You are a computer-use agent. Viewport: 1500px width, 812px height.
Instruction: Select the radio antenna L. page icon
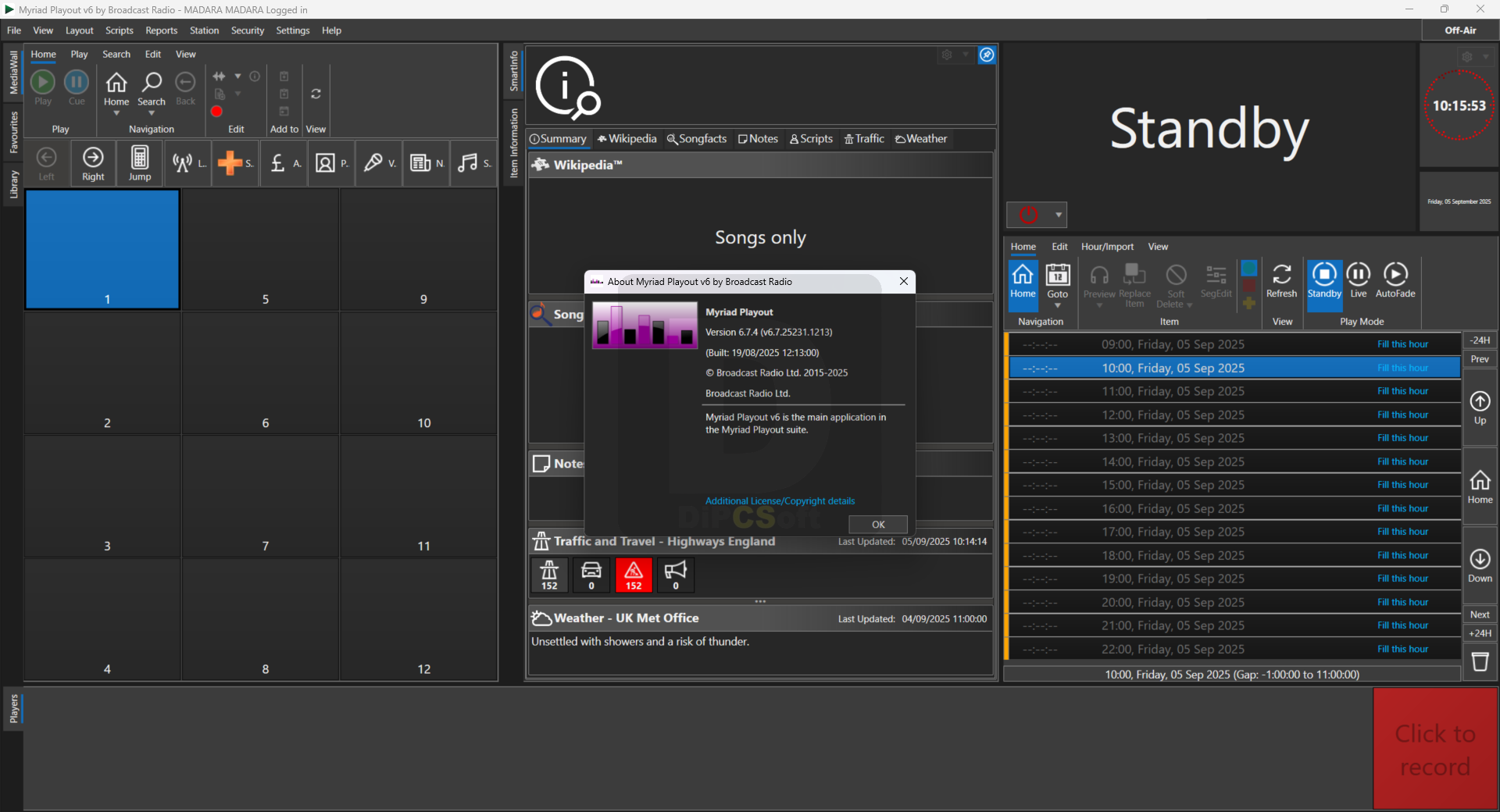(x=188, y=163)
